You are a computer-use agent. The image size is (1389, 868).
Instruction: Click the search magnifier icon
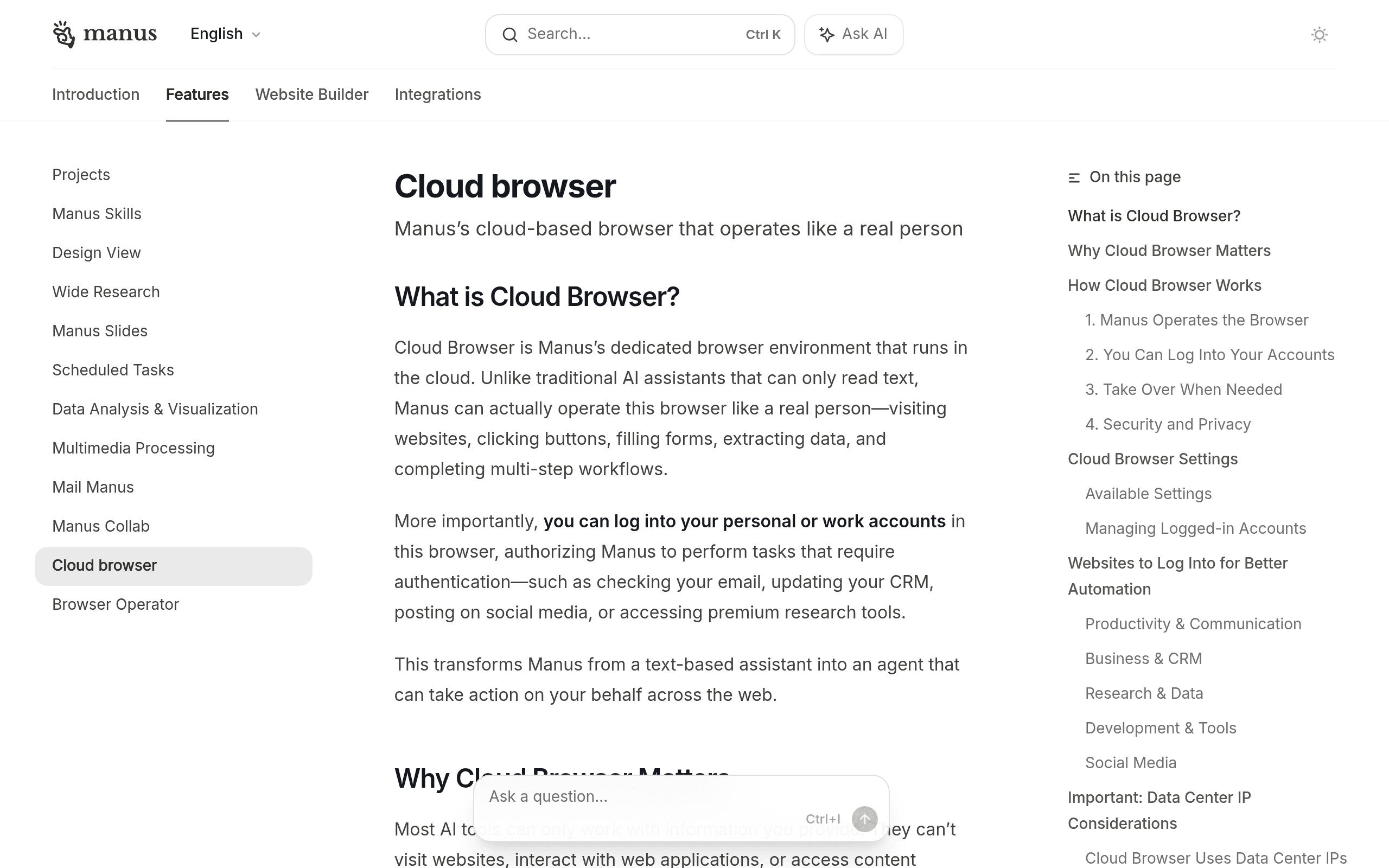coord(509,34)
